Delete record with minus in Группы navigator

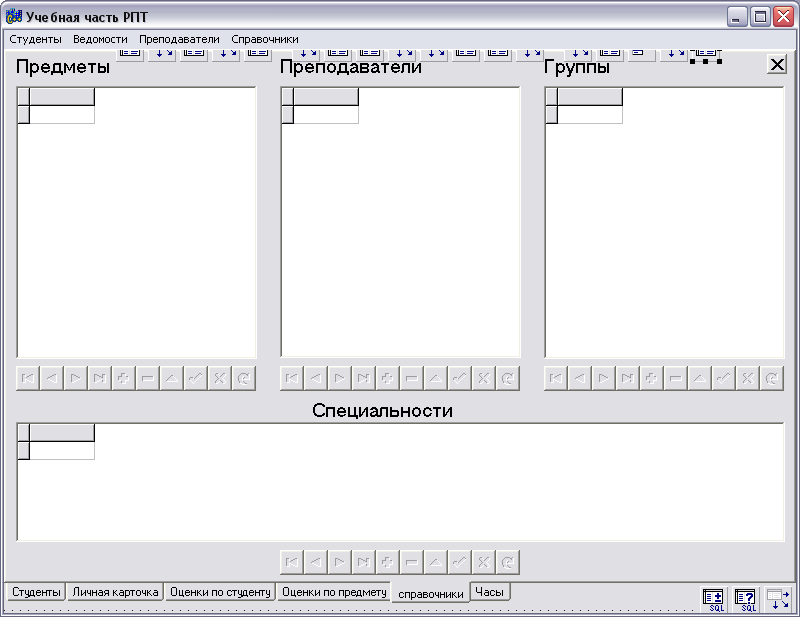coord(676,379)
